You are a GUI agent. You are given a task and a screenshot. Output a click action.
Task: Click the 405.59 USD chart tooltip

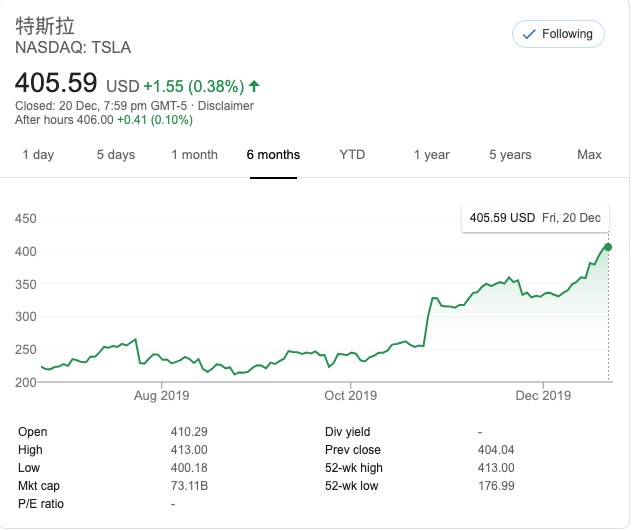(x=535, y=218)
